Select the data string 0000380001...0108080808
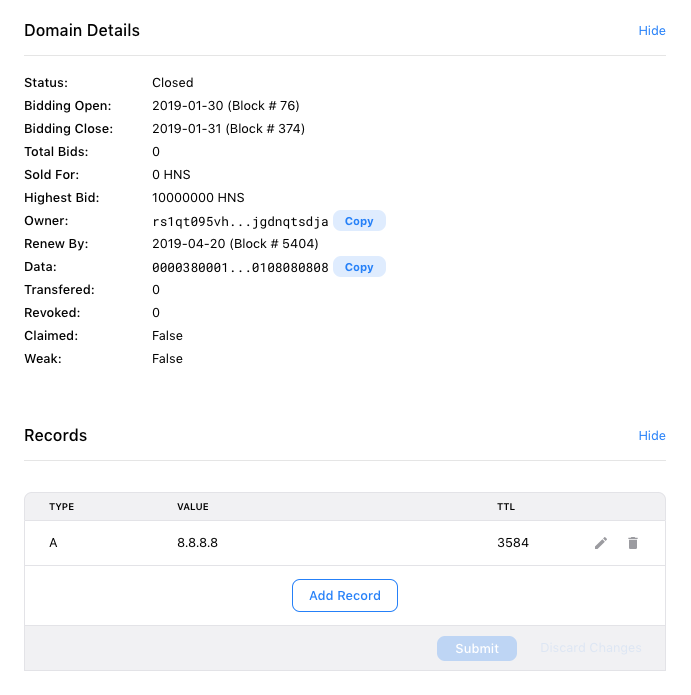691x695 pixels. pos(240,267)
